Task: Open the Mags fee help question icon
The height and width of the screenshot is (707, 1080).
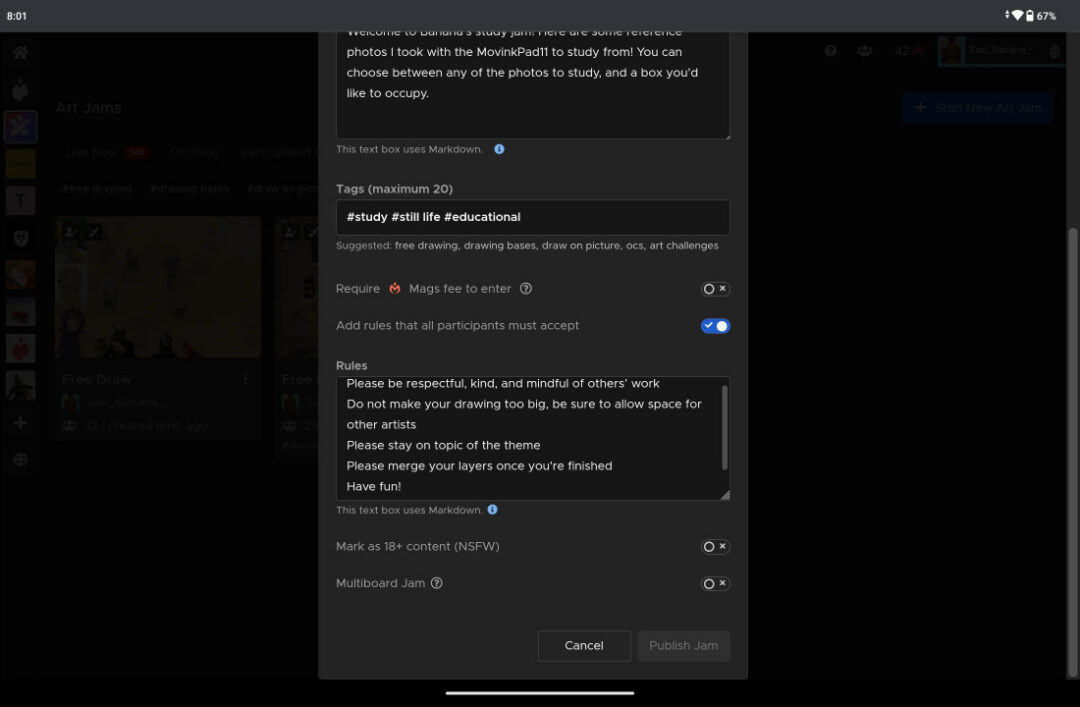Action: click(x=526, y=289)
